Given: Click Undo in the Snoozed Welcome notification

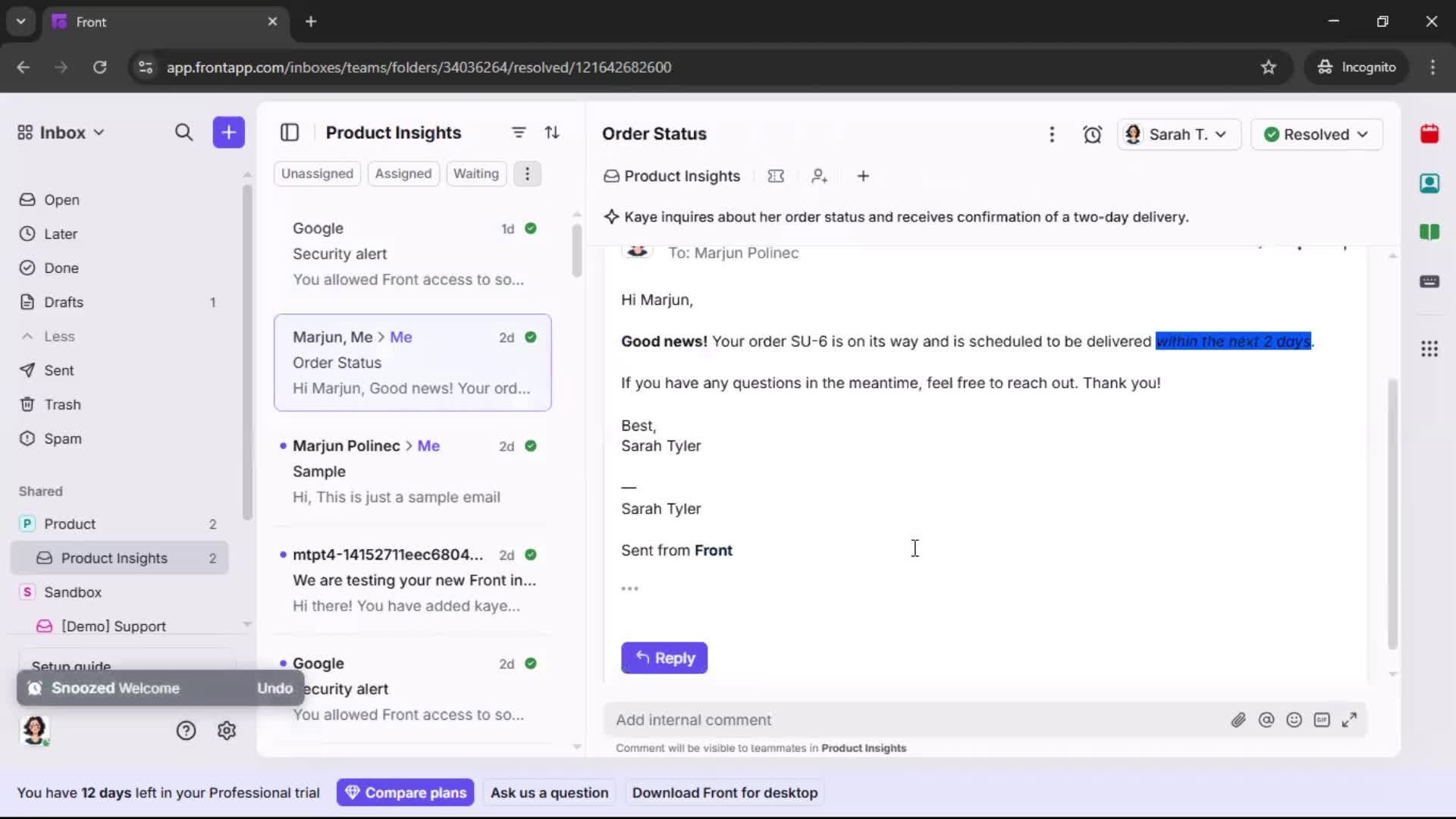Looking at the screenshot, I should pyautogui.click(x=274, y=688).
